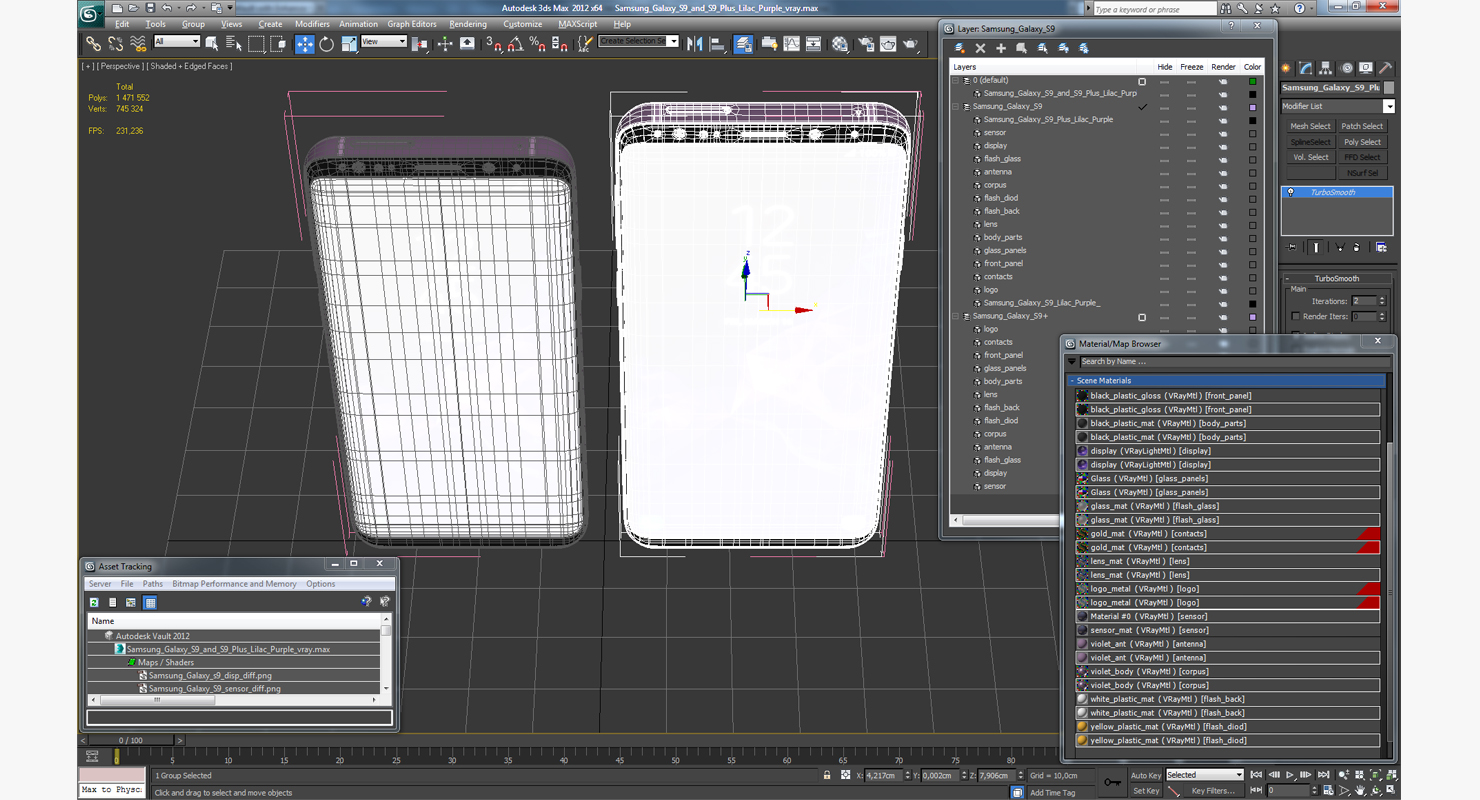Screen dimensions: 1480x800
Task: Click object color swatch beside object name
Action: (x=1389, y=88)
